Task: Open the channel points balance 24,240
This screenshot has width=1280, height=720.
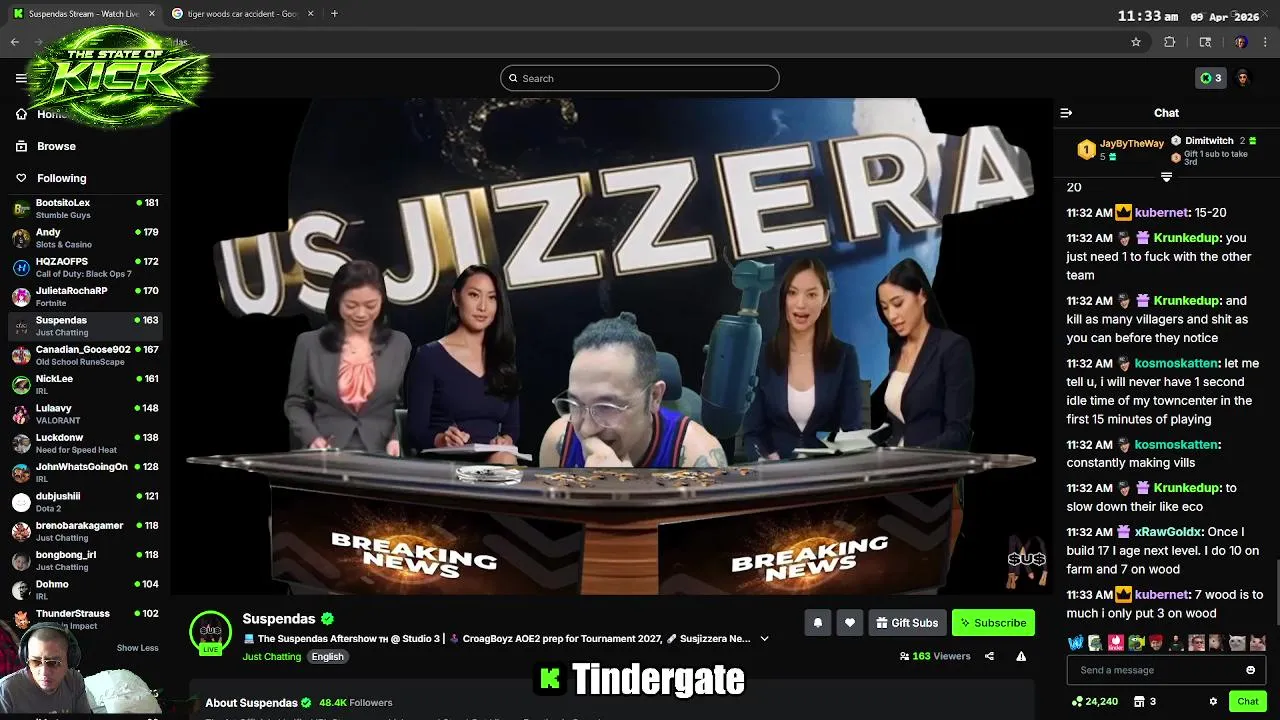Action: [x=1094, y=701]
